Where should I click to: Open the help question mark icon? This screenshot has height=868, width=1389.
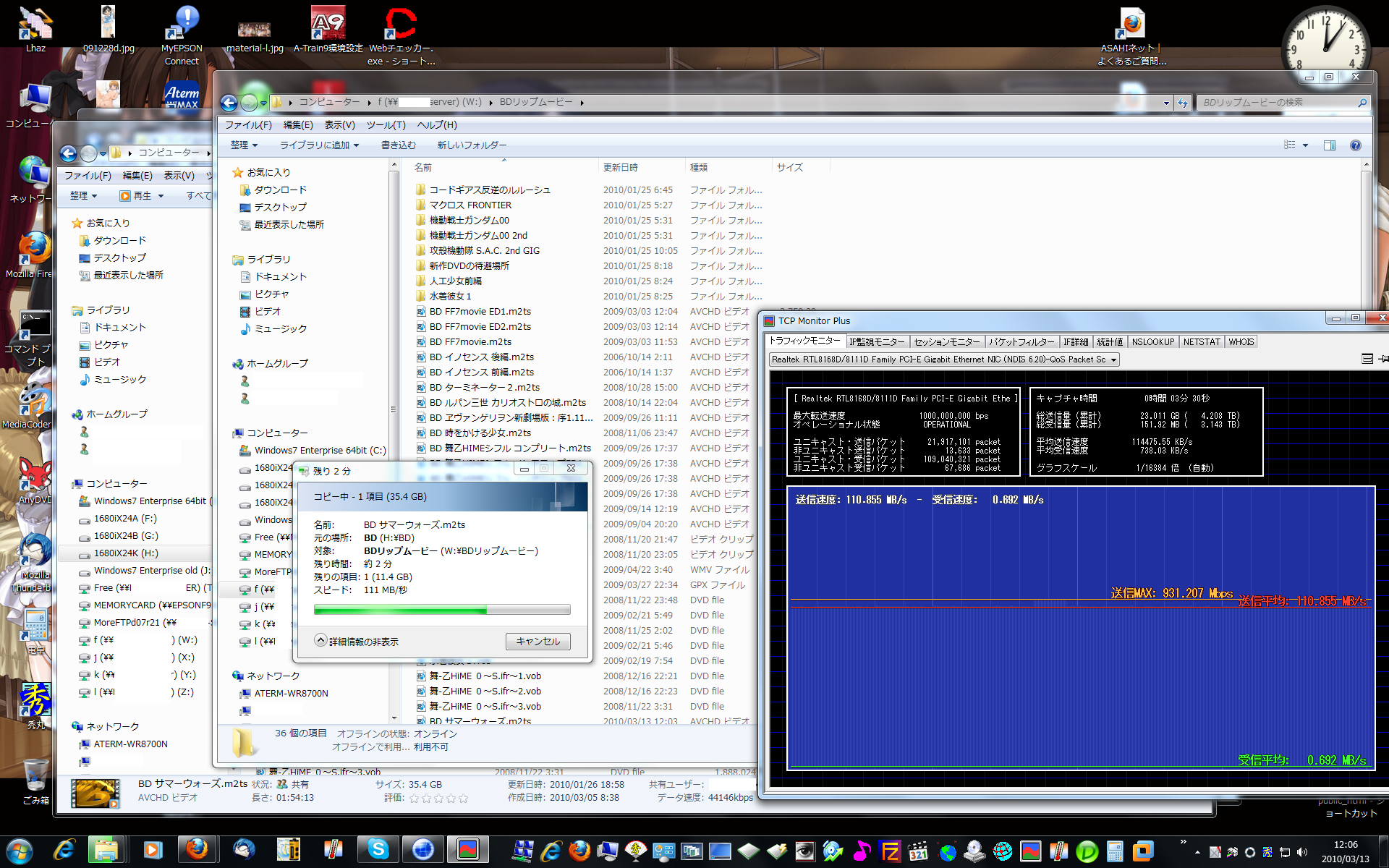[1355, 145]
